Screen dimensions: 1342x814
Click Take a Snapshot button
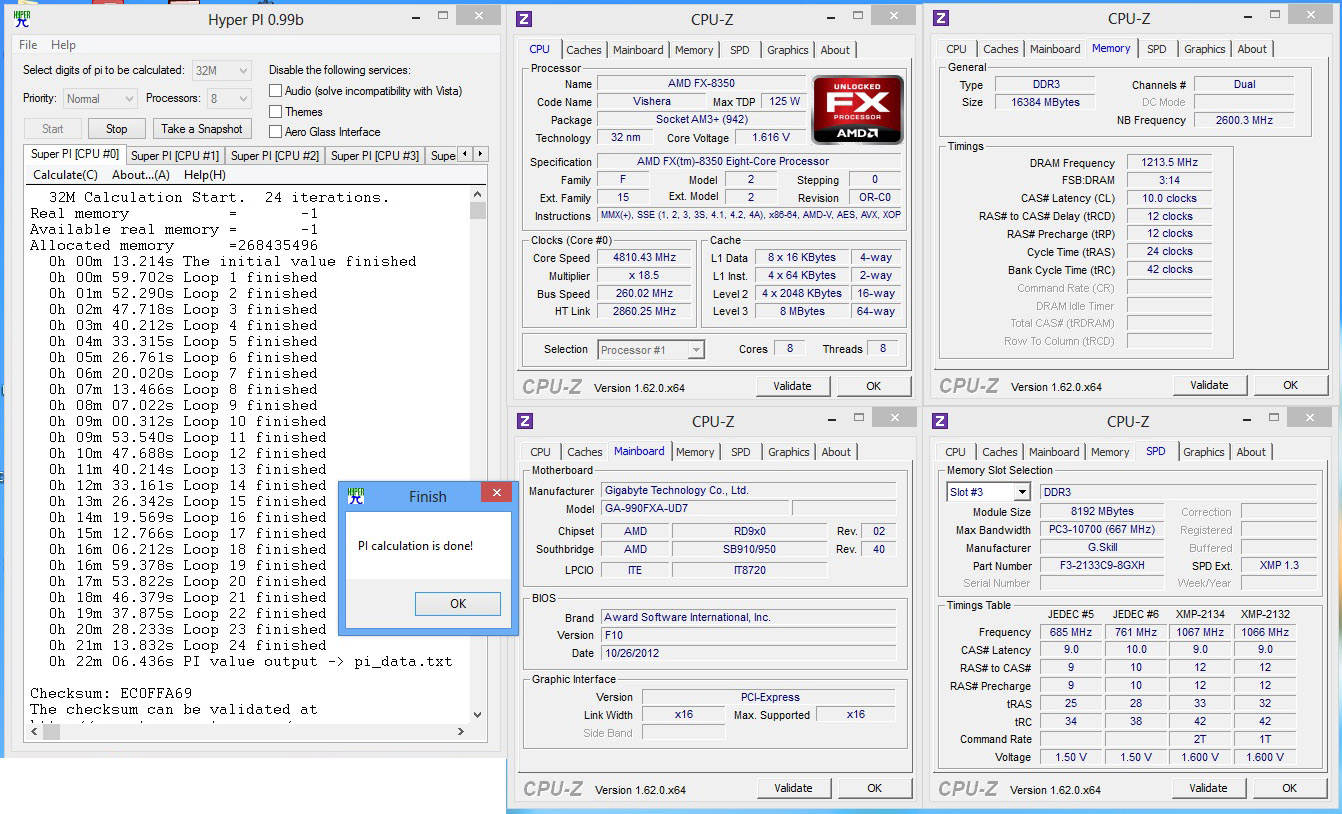(x=201, y=128)
